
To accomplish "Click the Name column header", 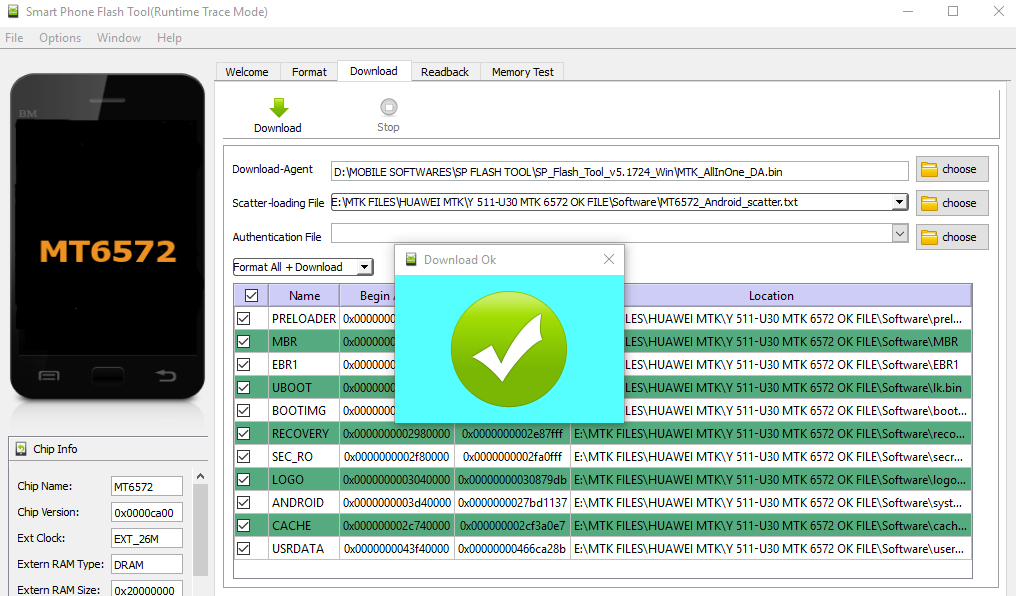I will click(x=304, y=295).
